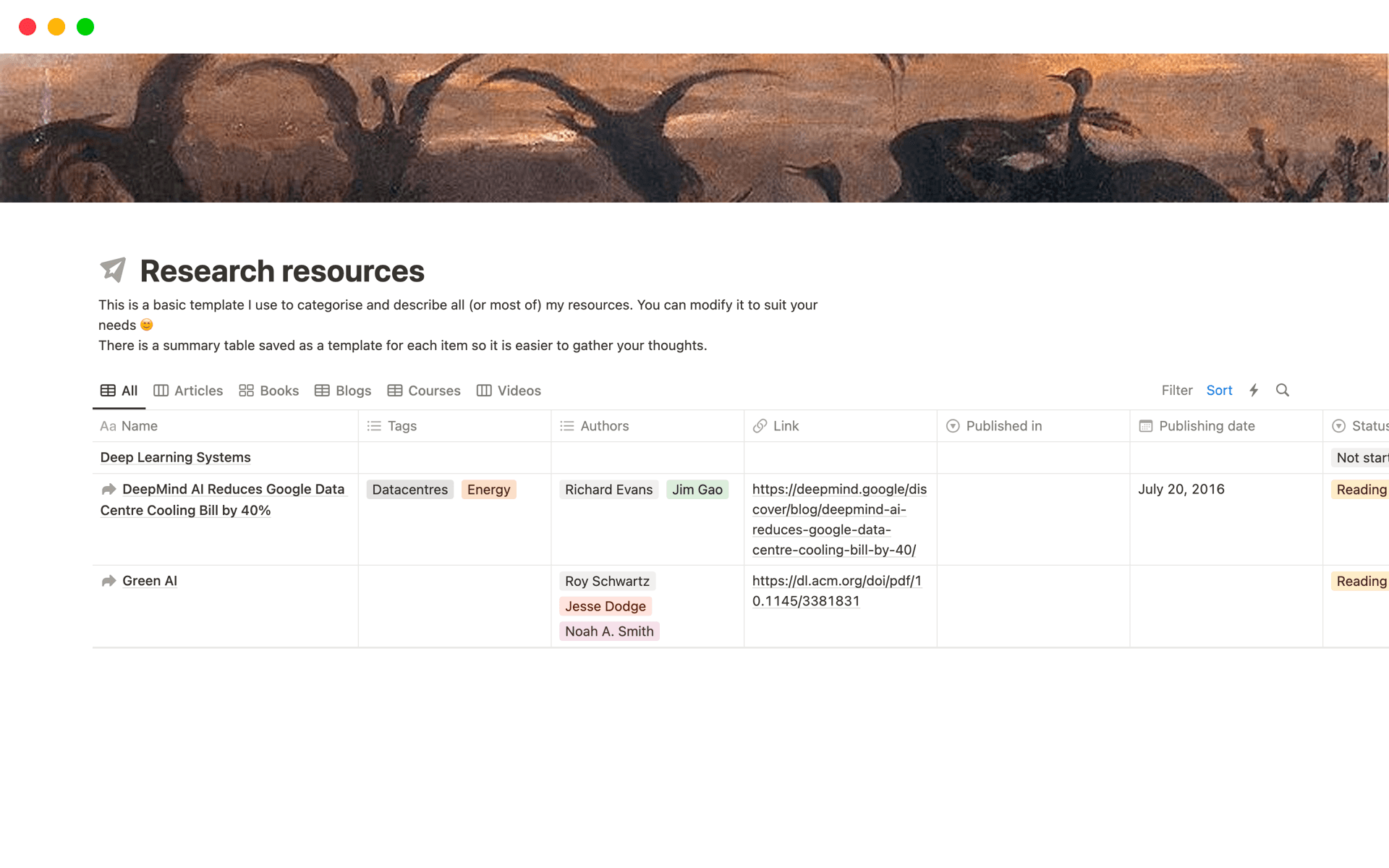Open the Filter options
Image resolution: width=1389 pixels, height=868 pixels.
click(x=1176, y=391)
